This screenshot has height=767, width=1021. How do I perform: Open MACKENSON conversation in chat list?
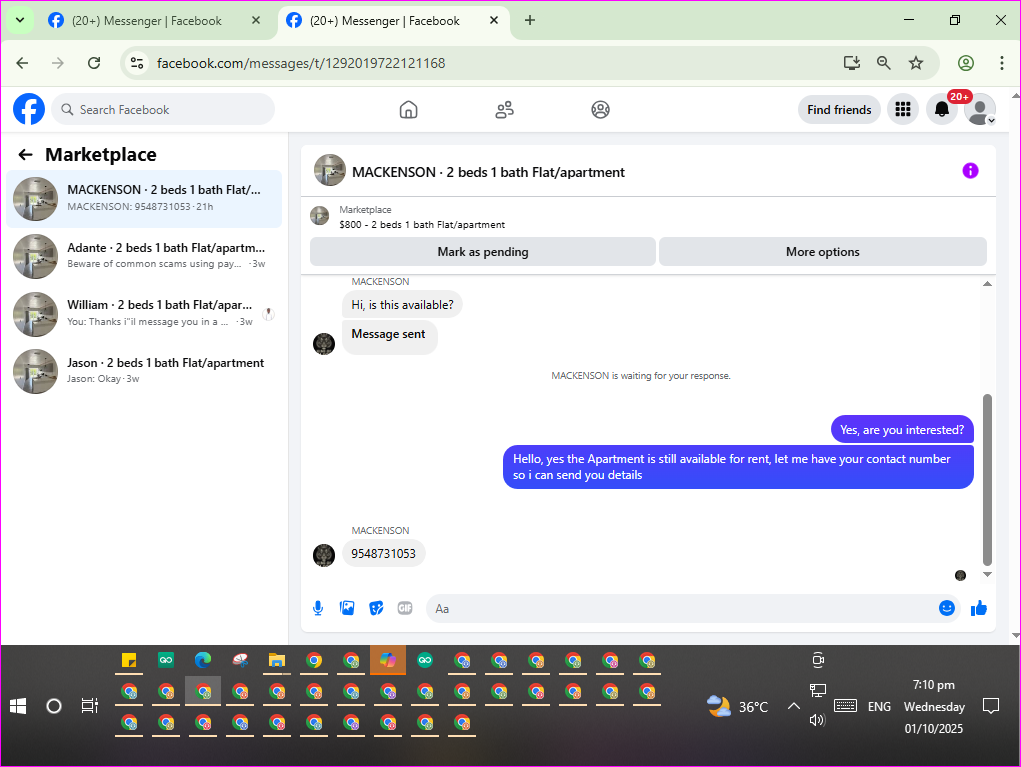(x=144, y=199)
